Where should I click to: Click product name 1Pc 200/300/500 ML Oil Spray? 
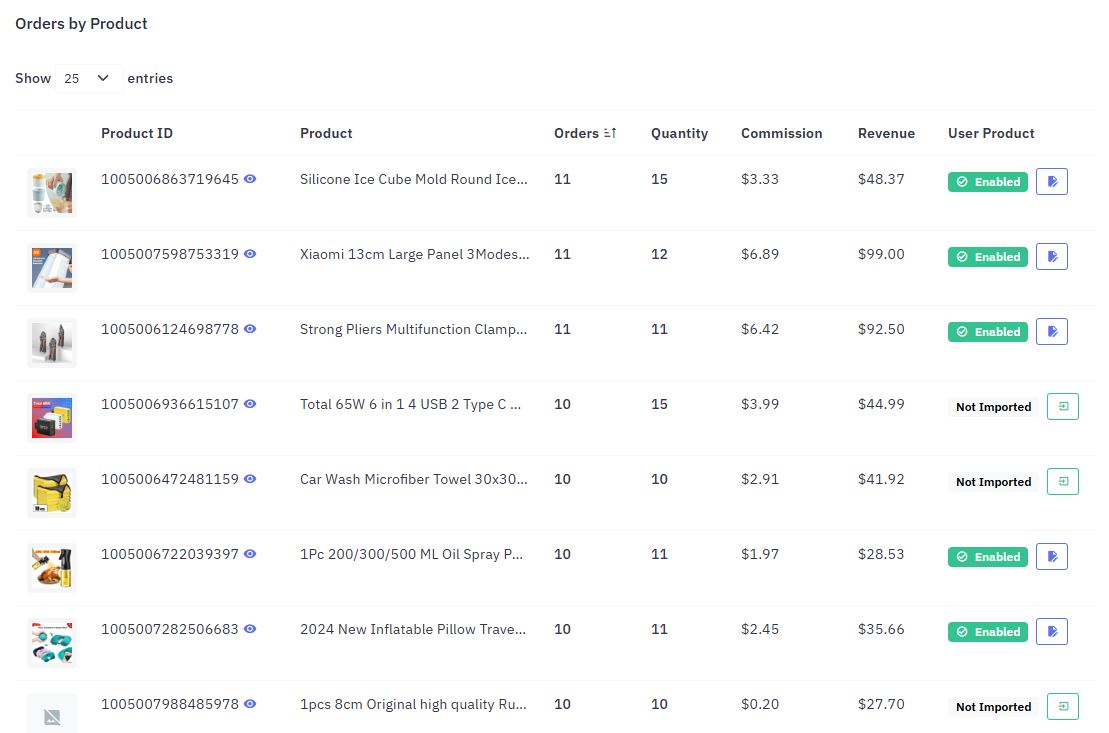[412, 554]
